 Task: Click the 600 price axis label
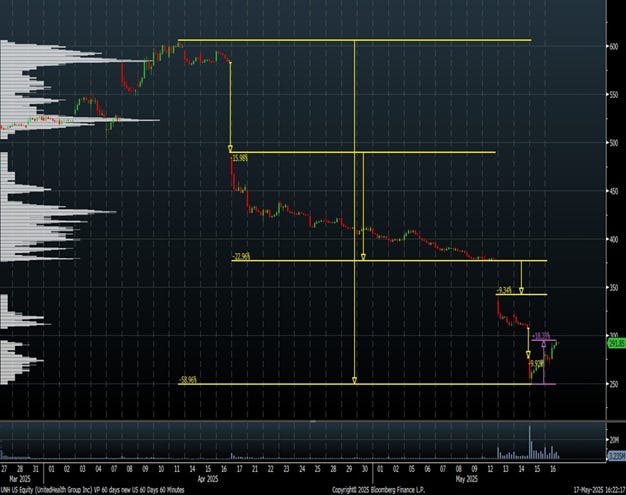613,47
